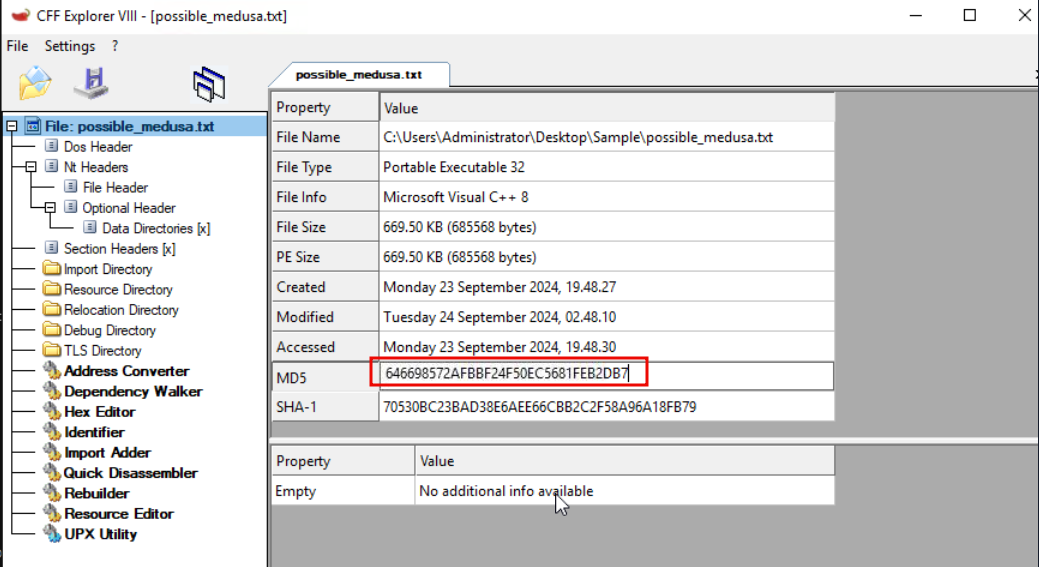Screen dimensions: 1039x567
Task: Select the Import Directory folder
Action: click(x=107, y=269)
